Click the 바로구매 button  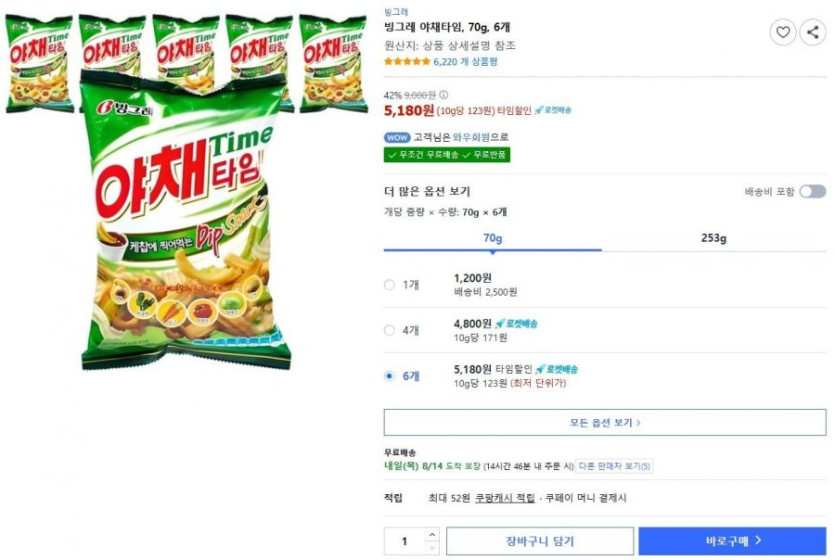(732, 541)
